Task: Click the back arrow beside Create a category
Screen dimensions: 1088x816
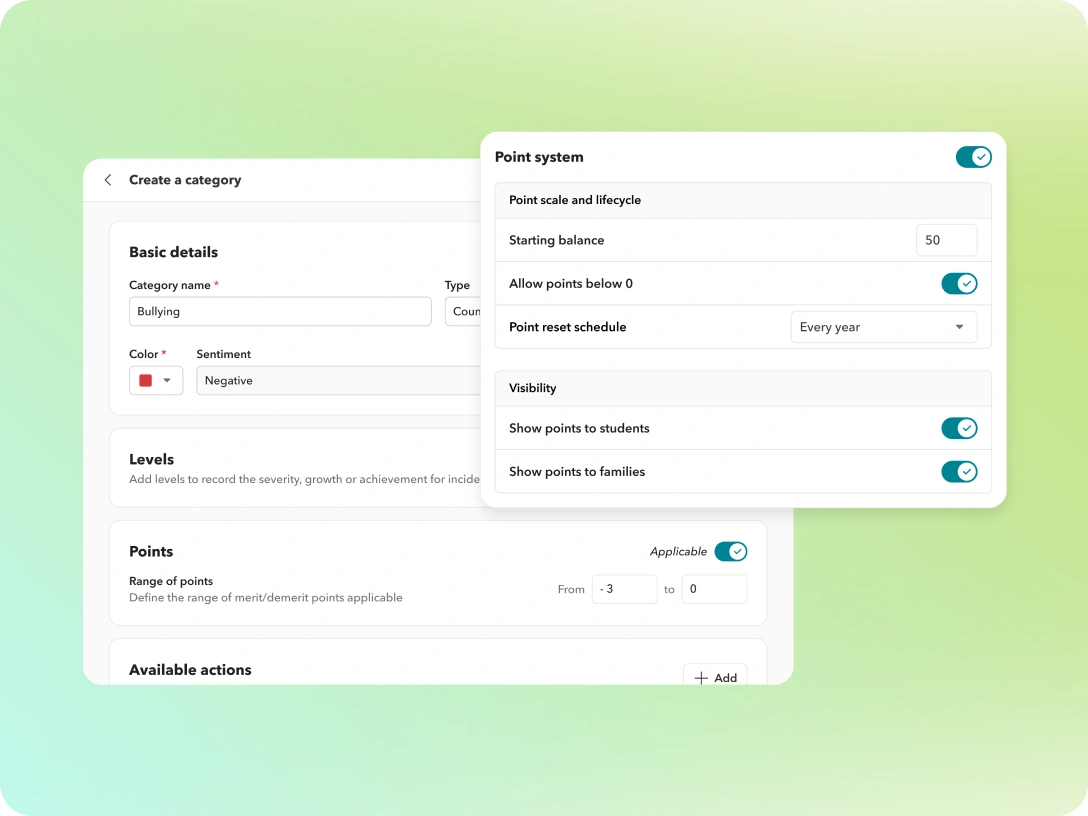Action: [108, 180]
